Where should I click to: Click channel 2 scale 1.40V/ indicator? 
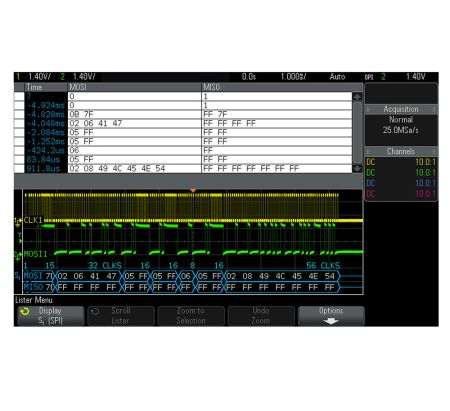(x=84, y=77)
